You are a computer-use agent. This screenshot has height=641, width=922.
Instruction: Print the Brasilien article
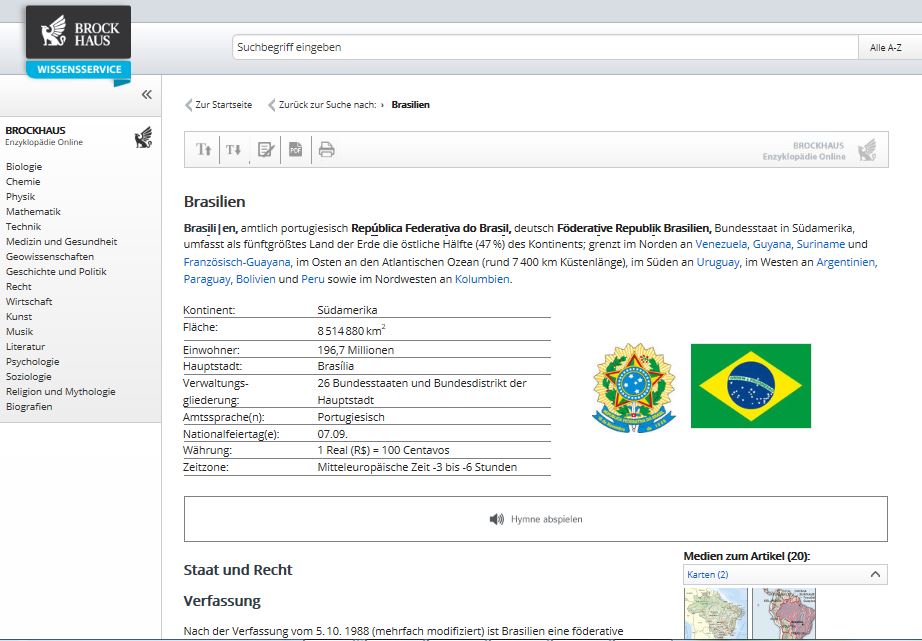[x=326, y=150]
